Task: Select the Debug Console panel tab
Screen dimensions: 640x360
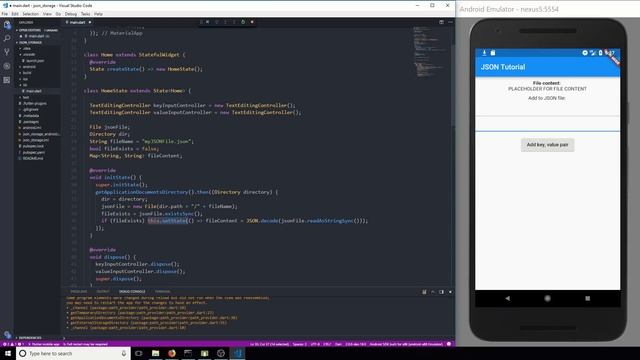Action: pyautogui.click(x=132, y=291)
